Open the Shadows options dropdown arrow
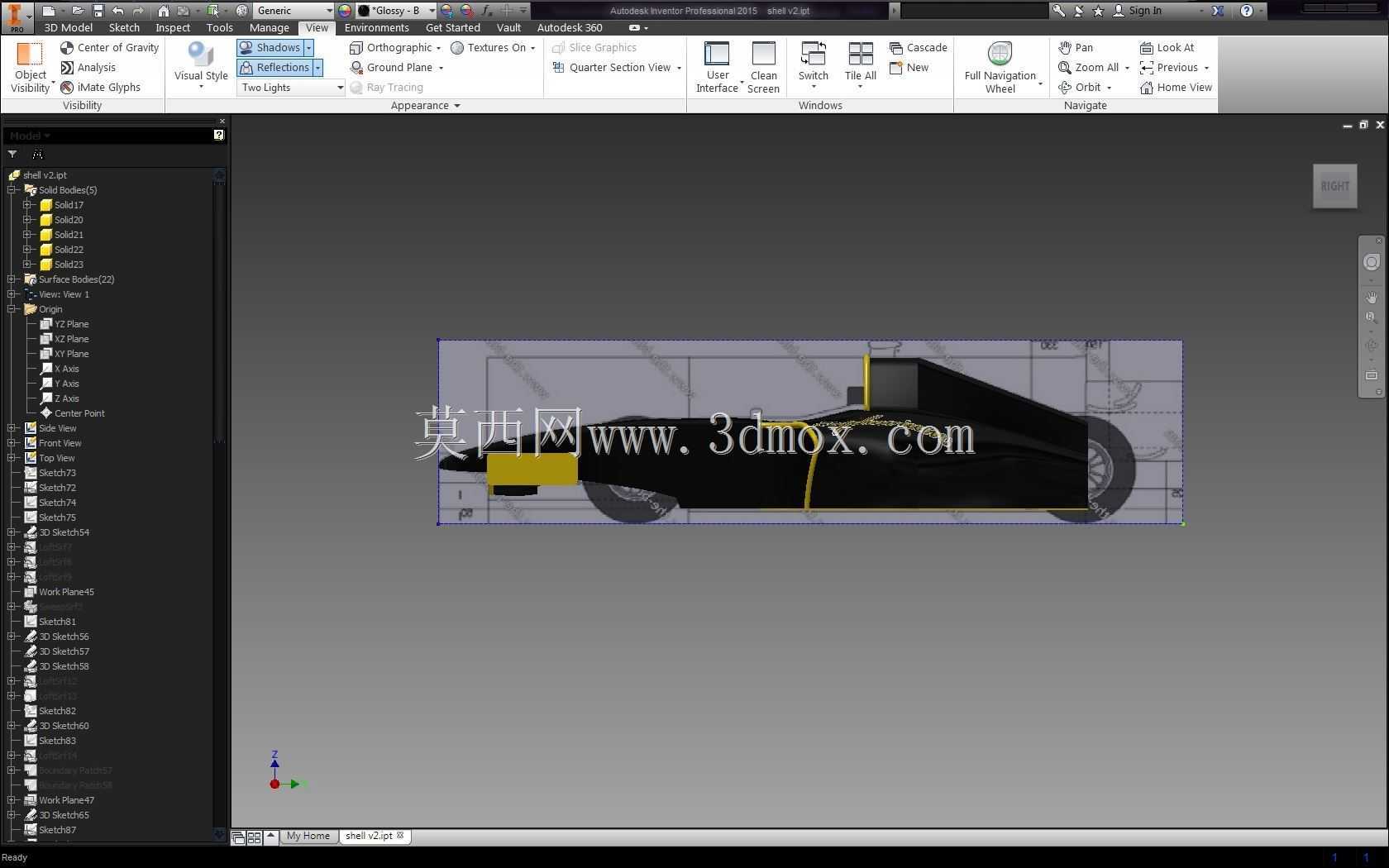Screen dimensions: 1389x868 pyautogui.click(x=308, y=48)
